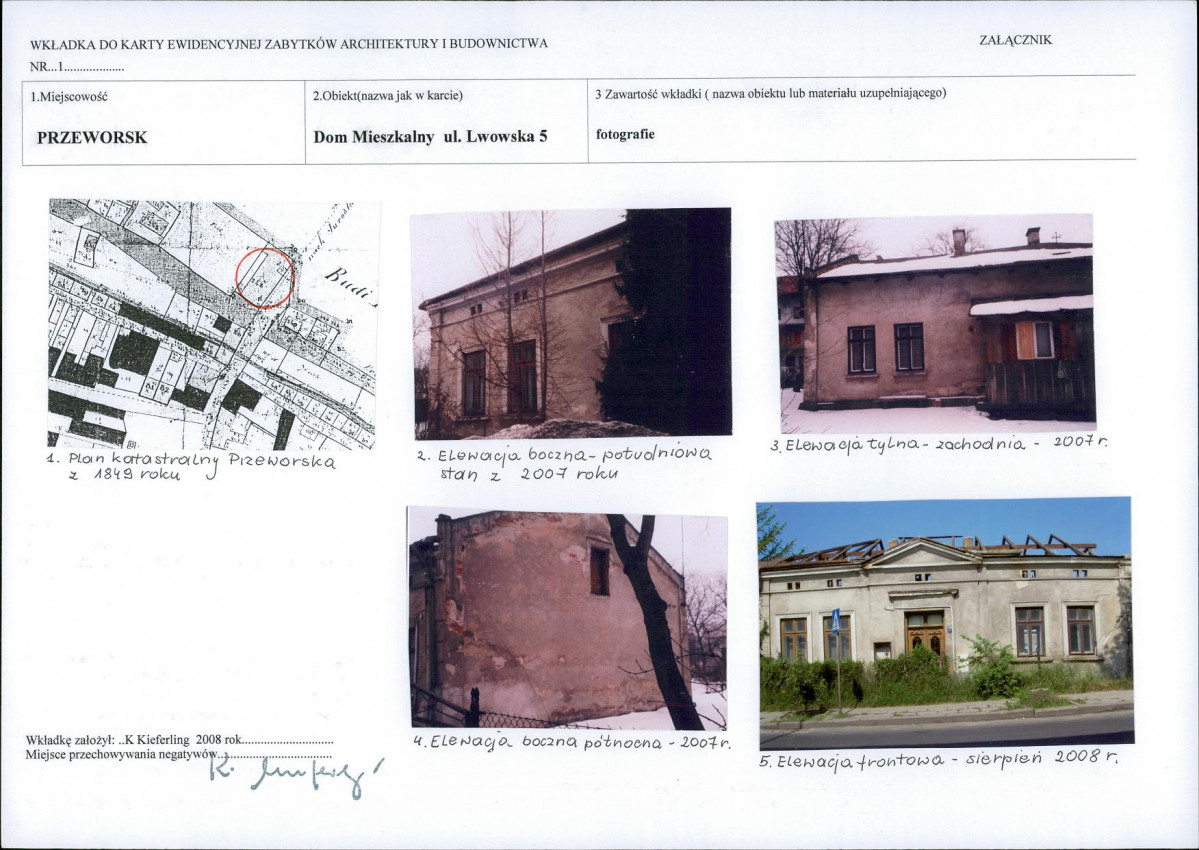Click the red circle on the map
1199x850 pixels.
[265, 278]
